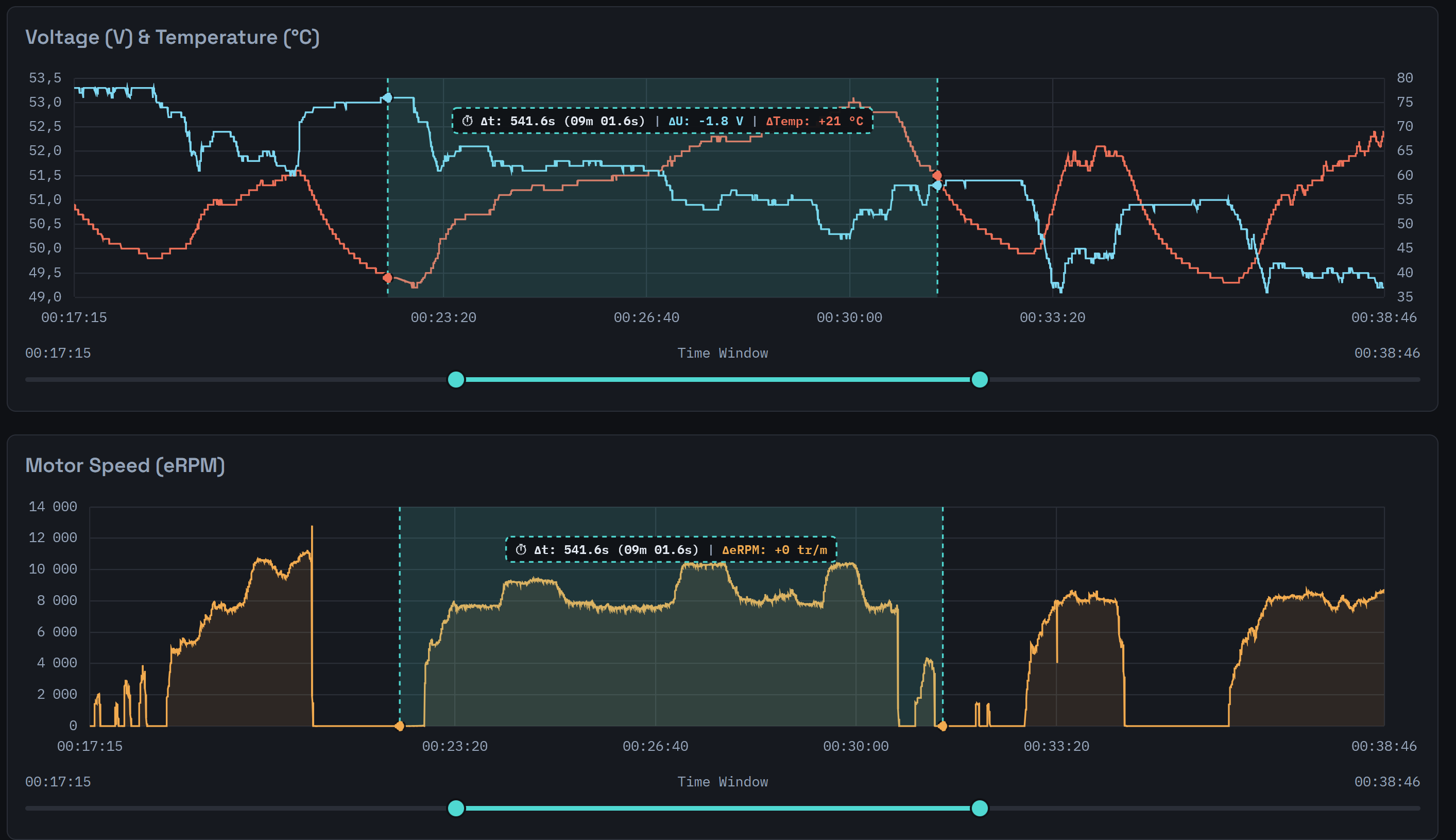The height and width of the screenshot is (840, 1456).
Task: Click the ΔTemp: +21 °C value in the tooltip
Action: click(814, 121)
